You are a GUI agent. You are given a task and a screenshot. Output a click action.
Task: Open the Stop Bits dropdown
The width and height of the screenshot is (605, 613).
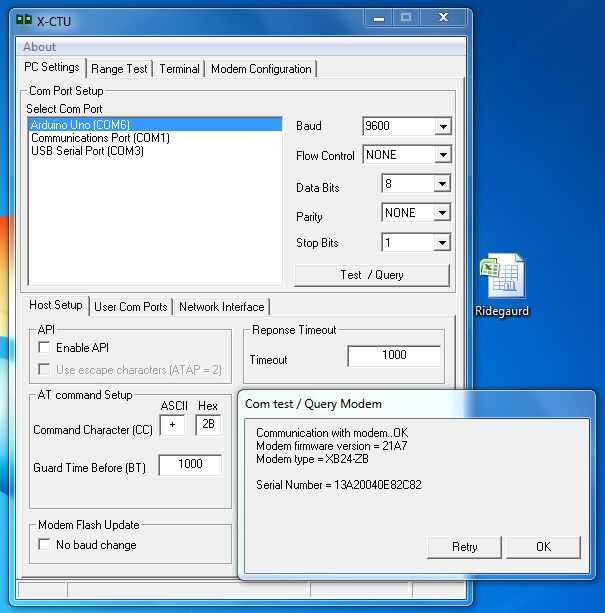(x=442, y=243)
